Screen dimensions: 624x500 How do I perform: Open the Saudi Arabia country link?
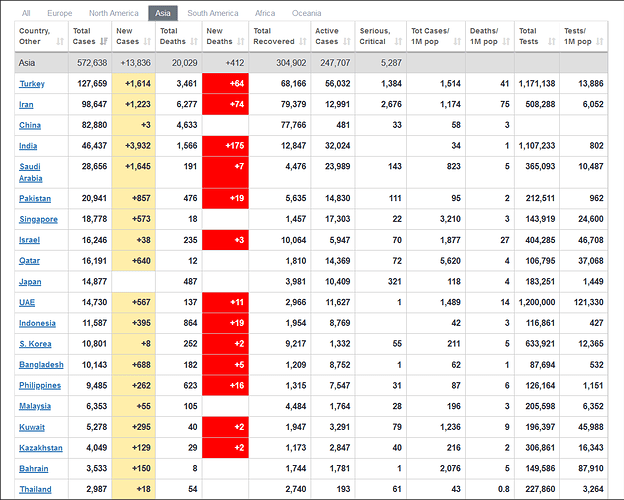[31, 172]
